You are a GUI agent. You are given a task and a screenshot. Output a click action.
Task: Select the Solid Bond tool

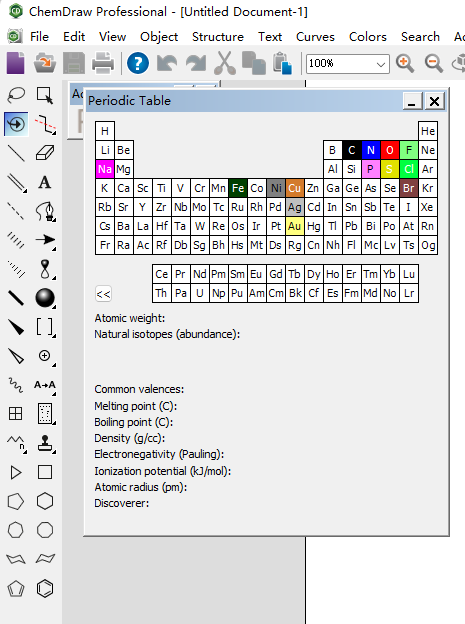(16, 153)
